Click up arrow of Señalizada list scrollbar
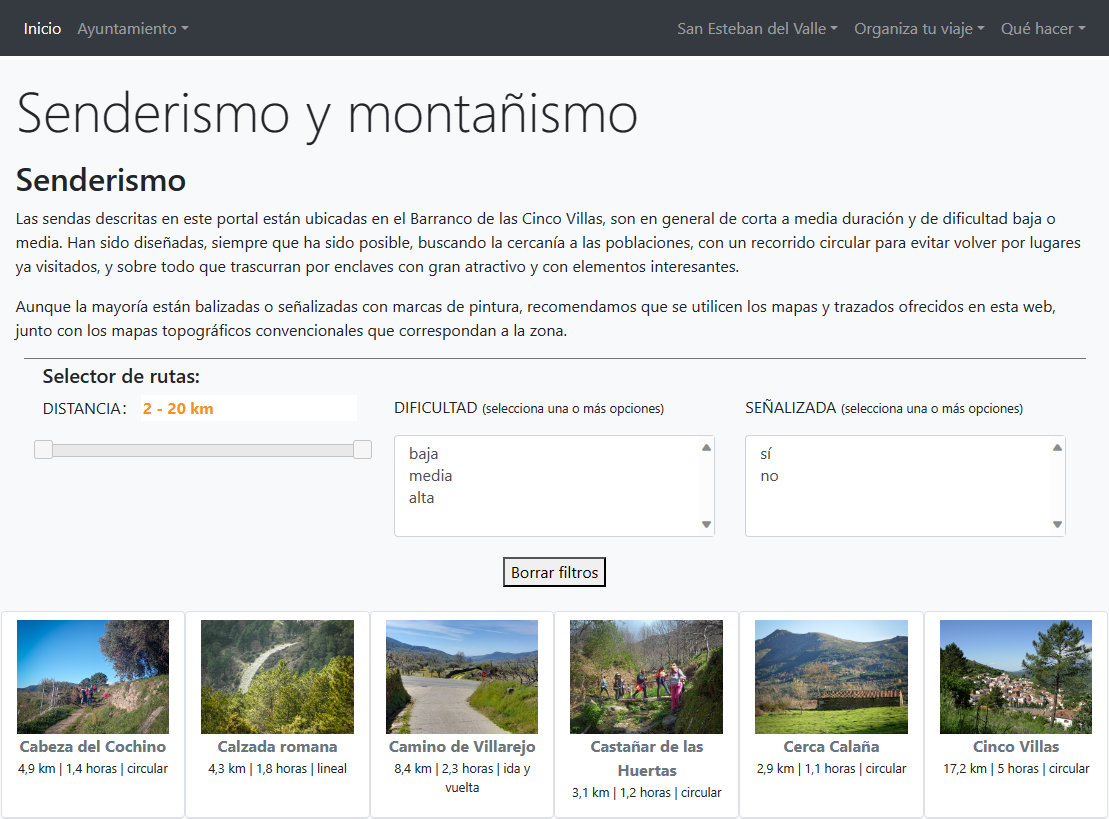 [1057, 447]
